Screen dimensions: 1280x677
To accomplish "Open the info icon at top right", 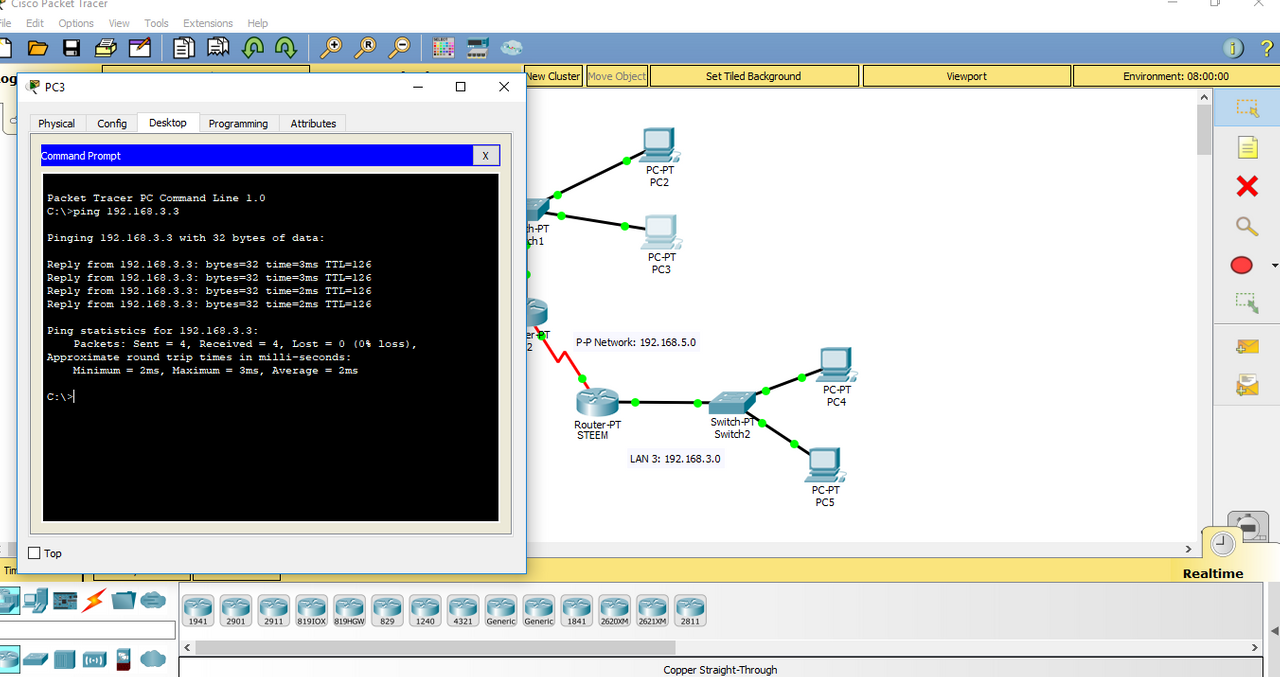I will [x=1234, y=48].
